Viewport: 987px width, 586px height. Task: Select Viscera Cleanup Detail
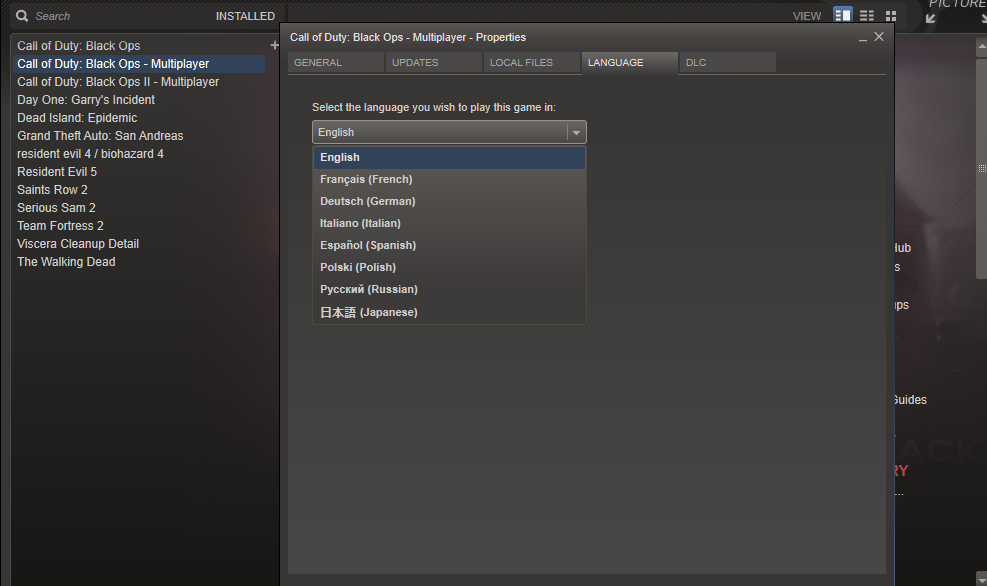(139, 244)
